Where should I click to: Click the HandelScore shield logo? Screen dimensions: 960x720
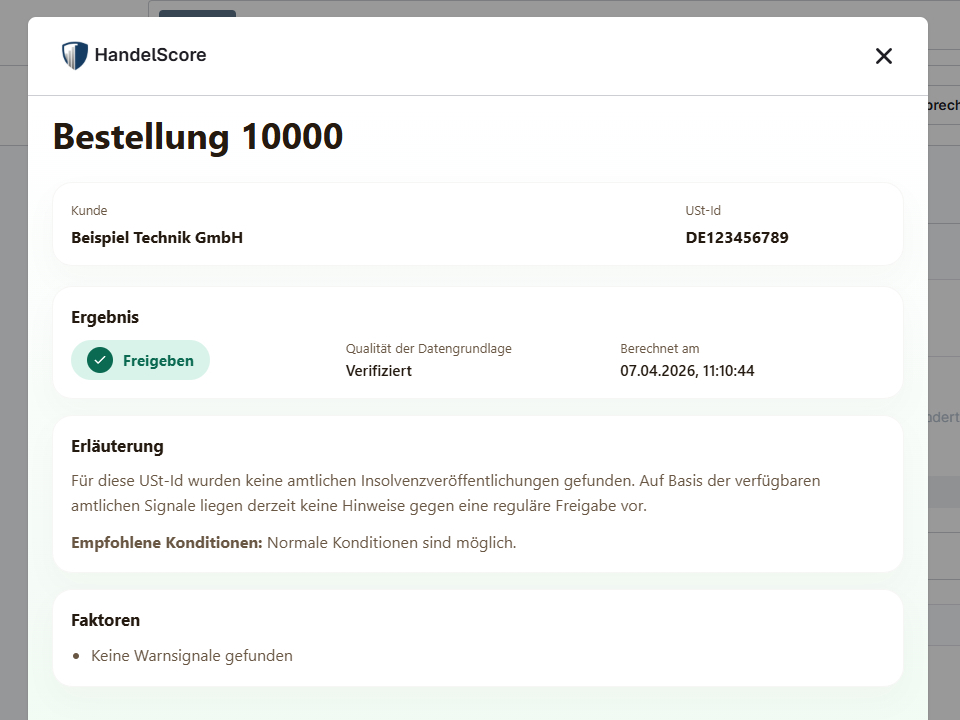[75, 55]
